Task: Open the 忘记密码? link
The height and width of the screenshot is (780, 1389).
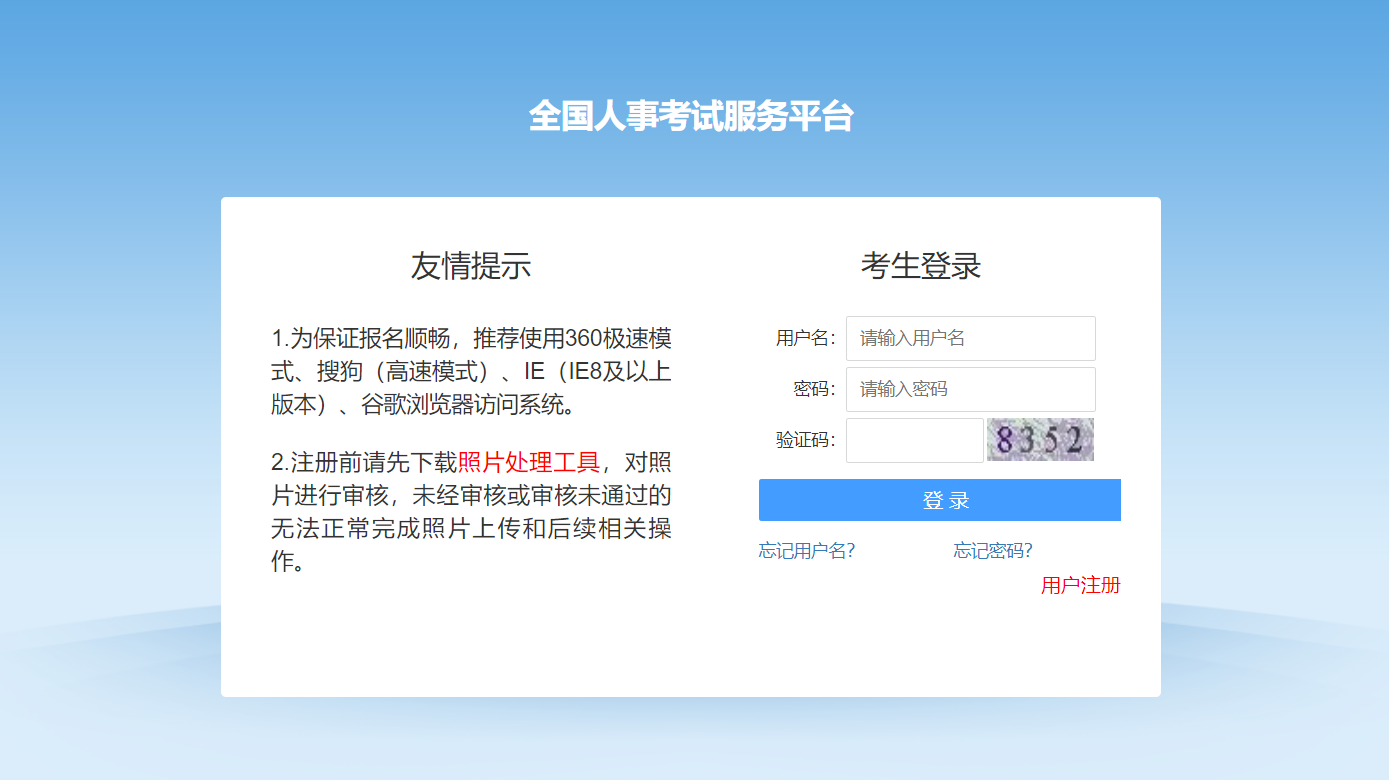Action: pyautogui.click(x=993, y=551)
